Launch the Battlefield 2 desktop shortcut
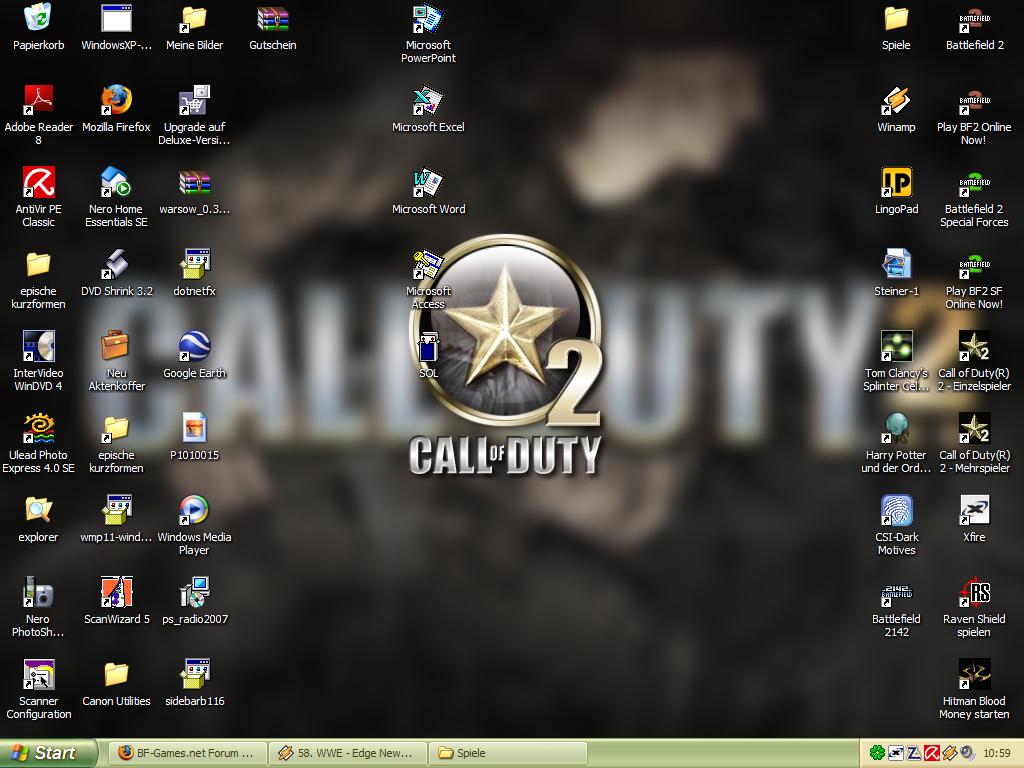Screen dimensions: 1024x768 [974, 18]
